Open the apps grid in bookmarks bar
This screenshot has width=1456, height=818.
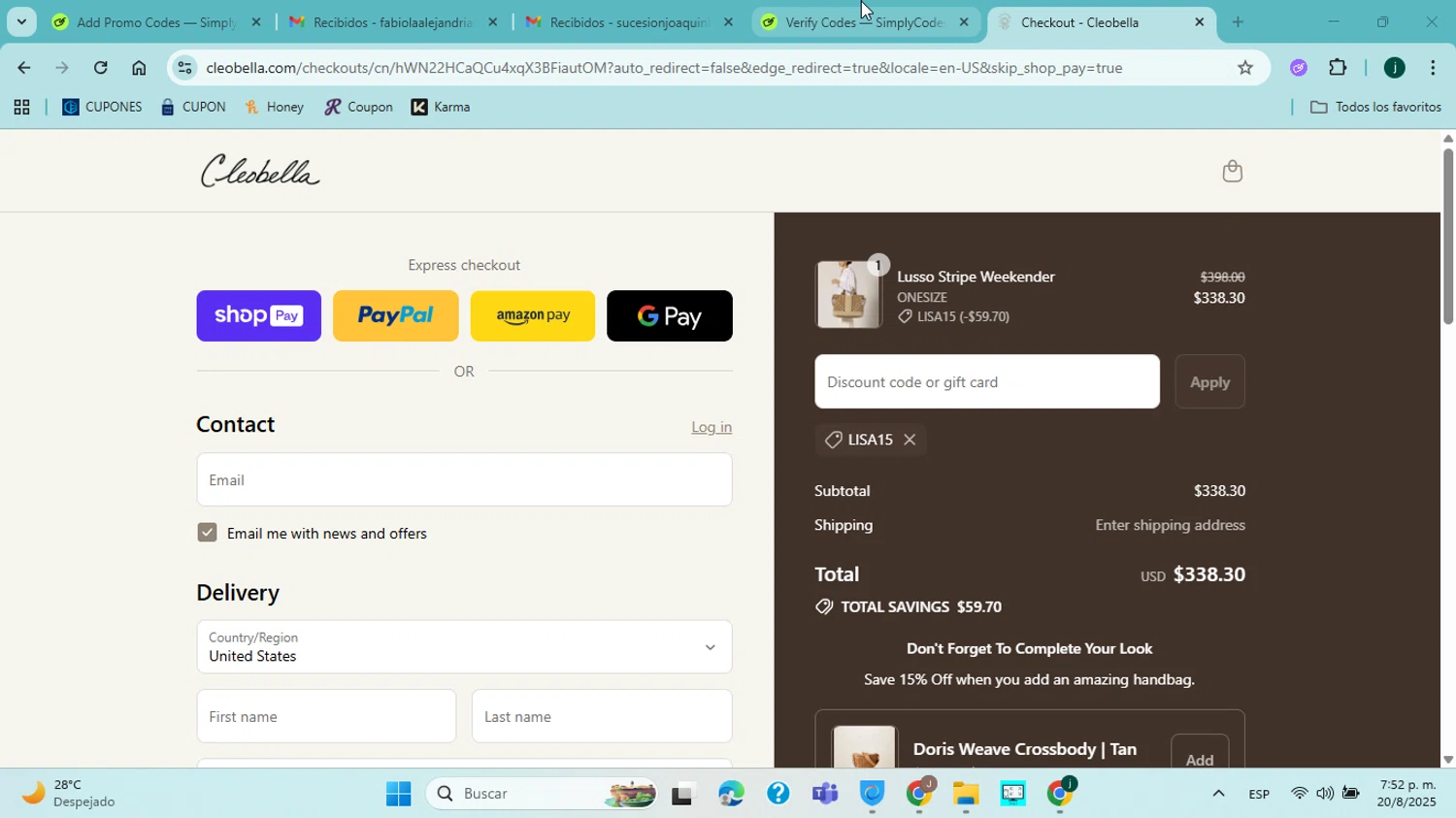[21, 108]
